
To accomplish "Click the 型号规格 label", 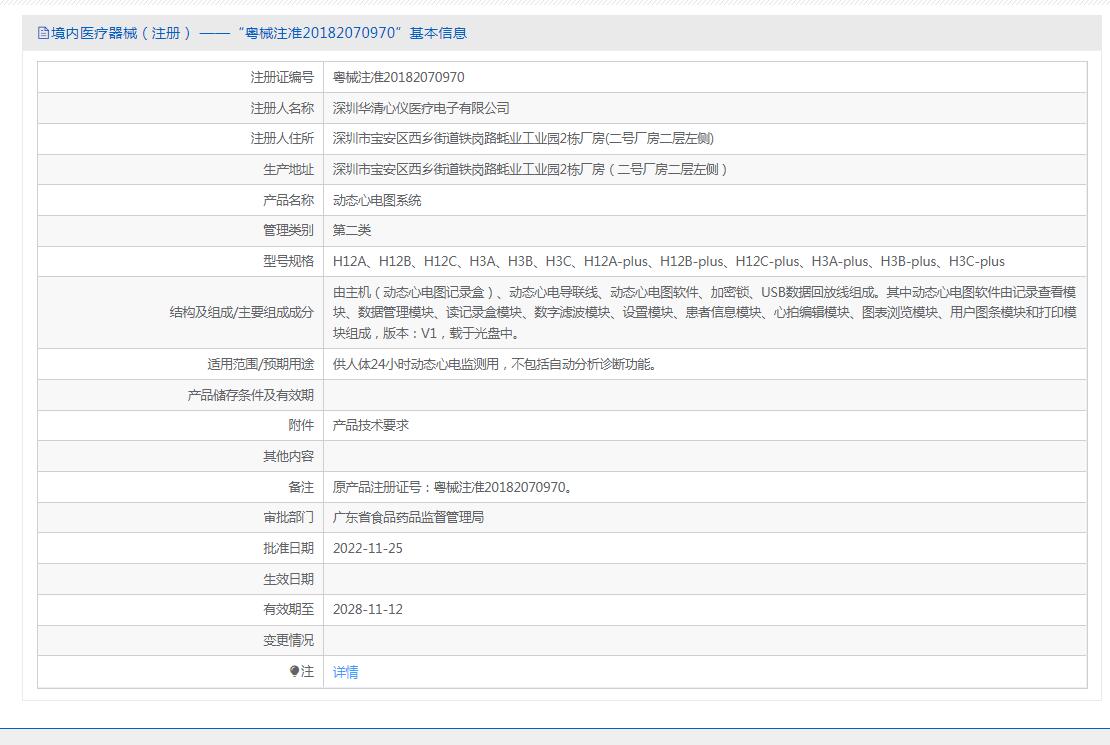I will pos(288,261).
